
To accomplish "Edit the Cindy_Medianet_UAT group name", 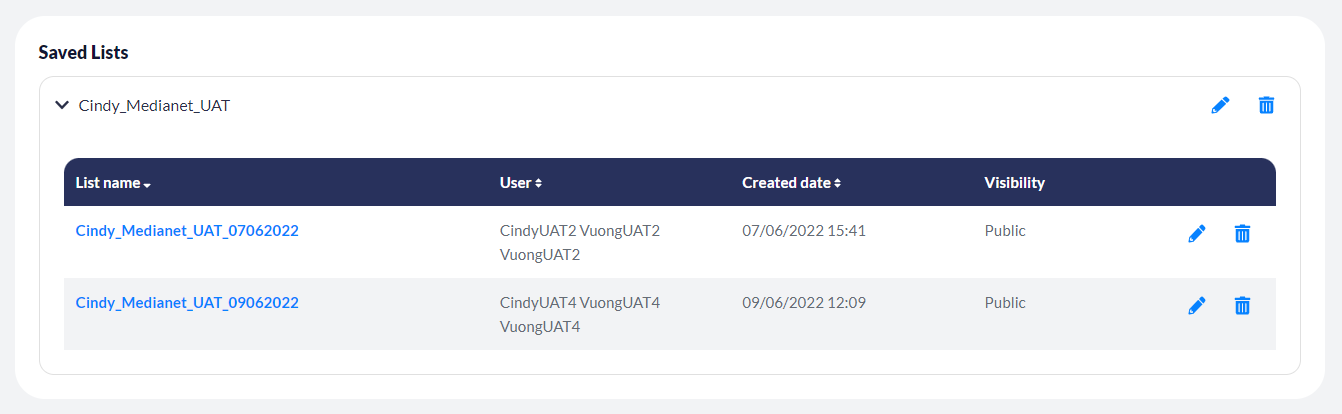I will (x=1220, y=105).
